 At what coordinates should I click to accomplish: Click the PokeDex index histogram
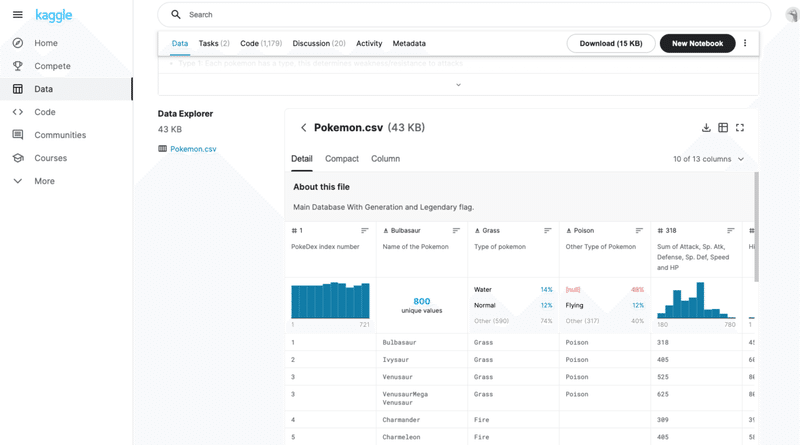click(x=330, y=301)
